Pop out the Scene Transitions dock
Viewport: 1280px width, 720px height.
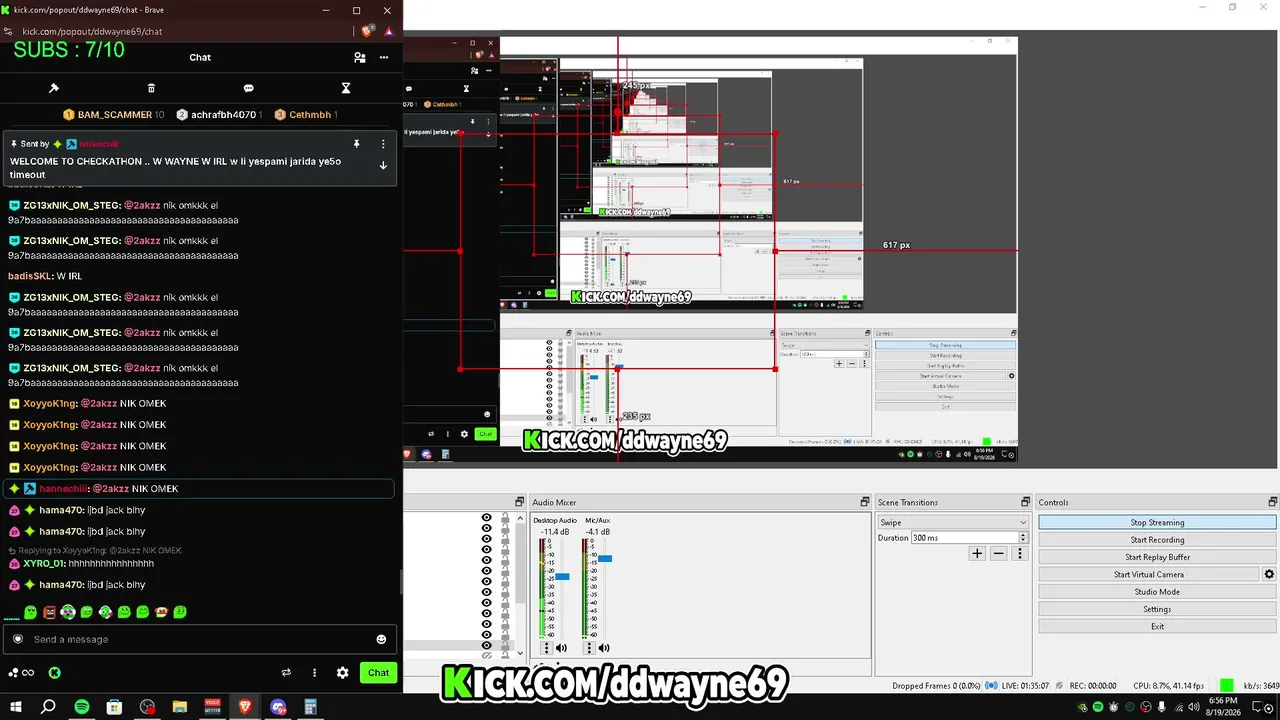coord(1025,502)
